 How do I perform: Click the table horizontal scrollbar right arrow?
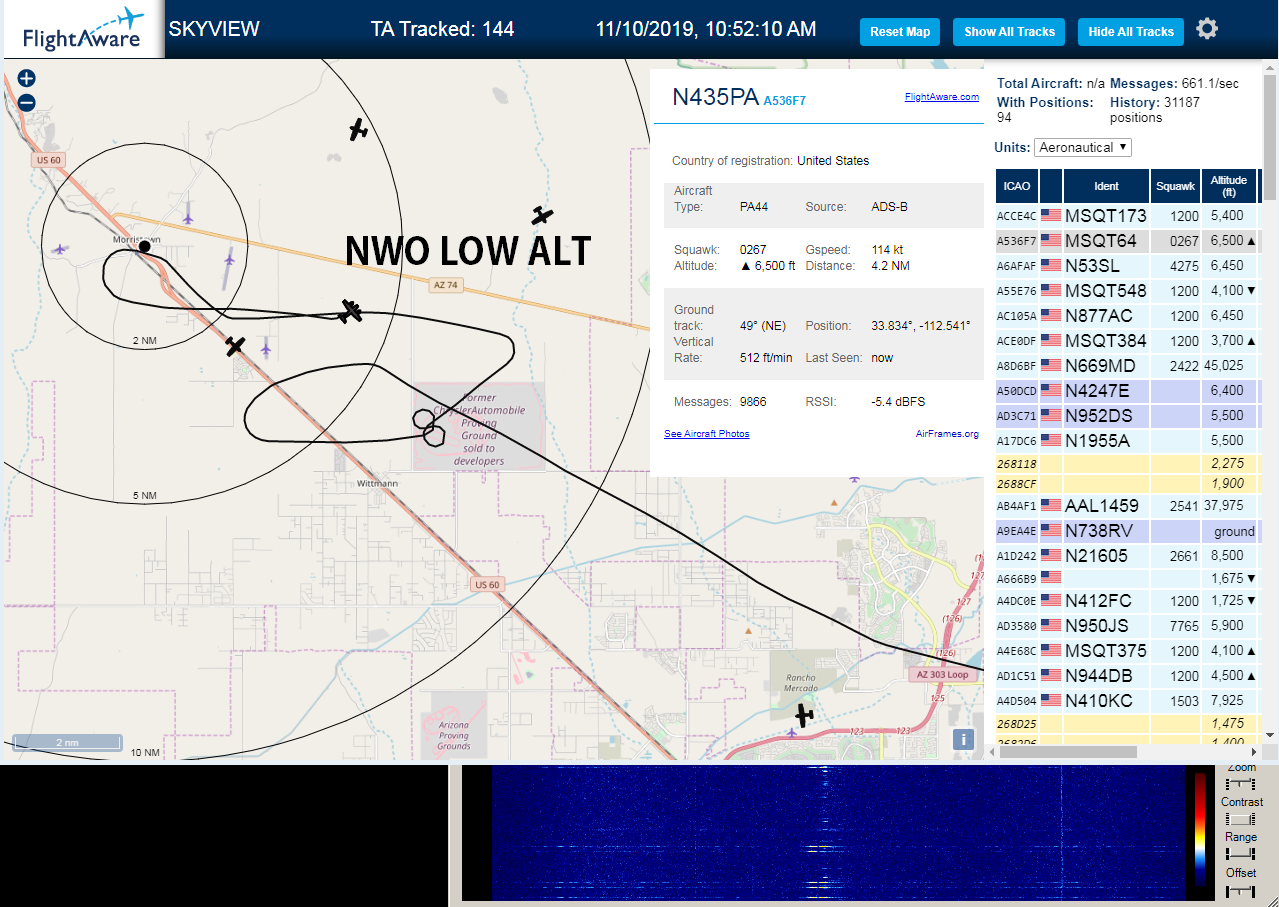click(1255, 751)
